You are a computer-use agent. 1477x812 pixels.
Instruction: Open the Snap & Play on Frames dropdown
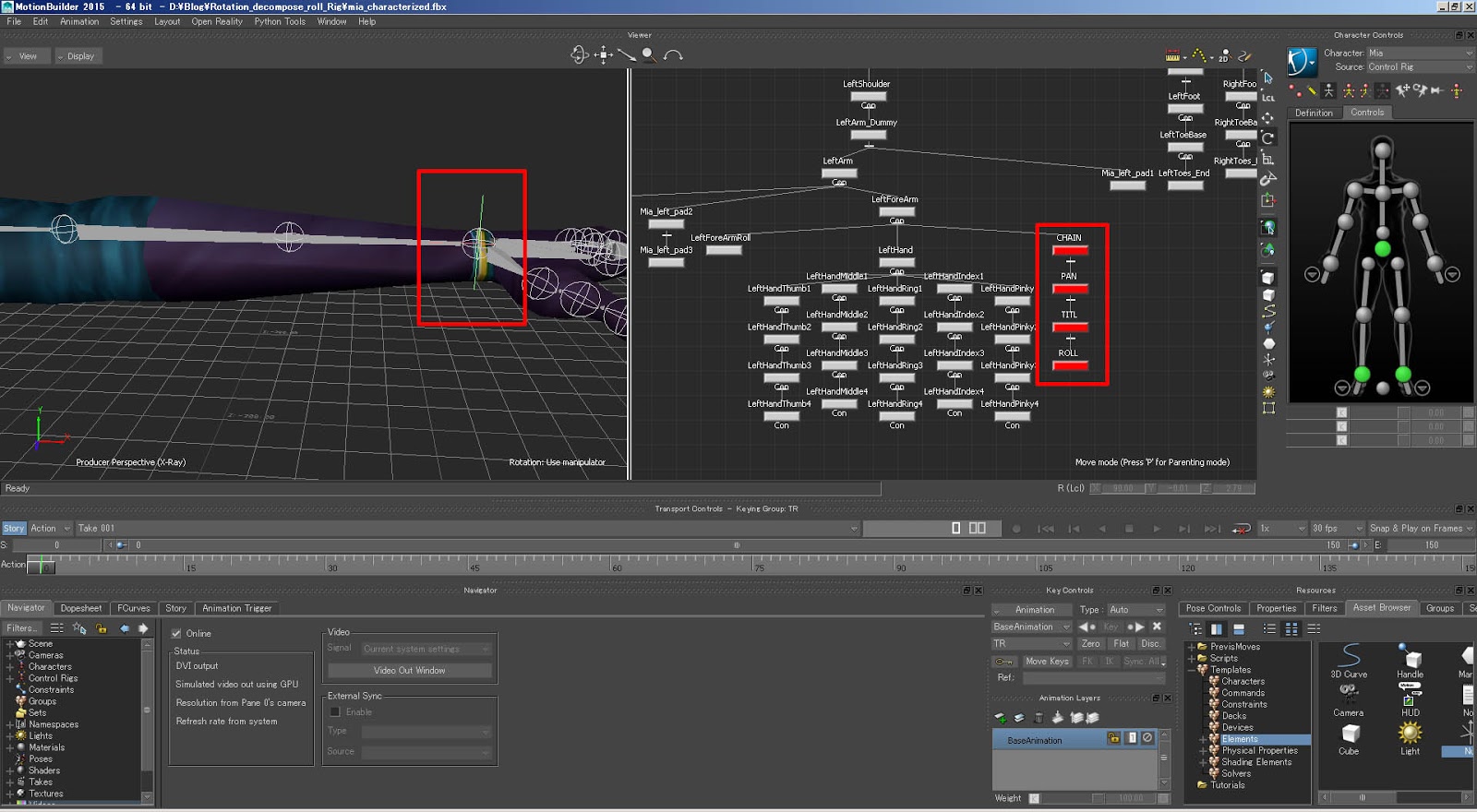pyautogui.click(x=1421, y=529)
